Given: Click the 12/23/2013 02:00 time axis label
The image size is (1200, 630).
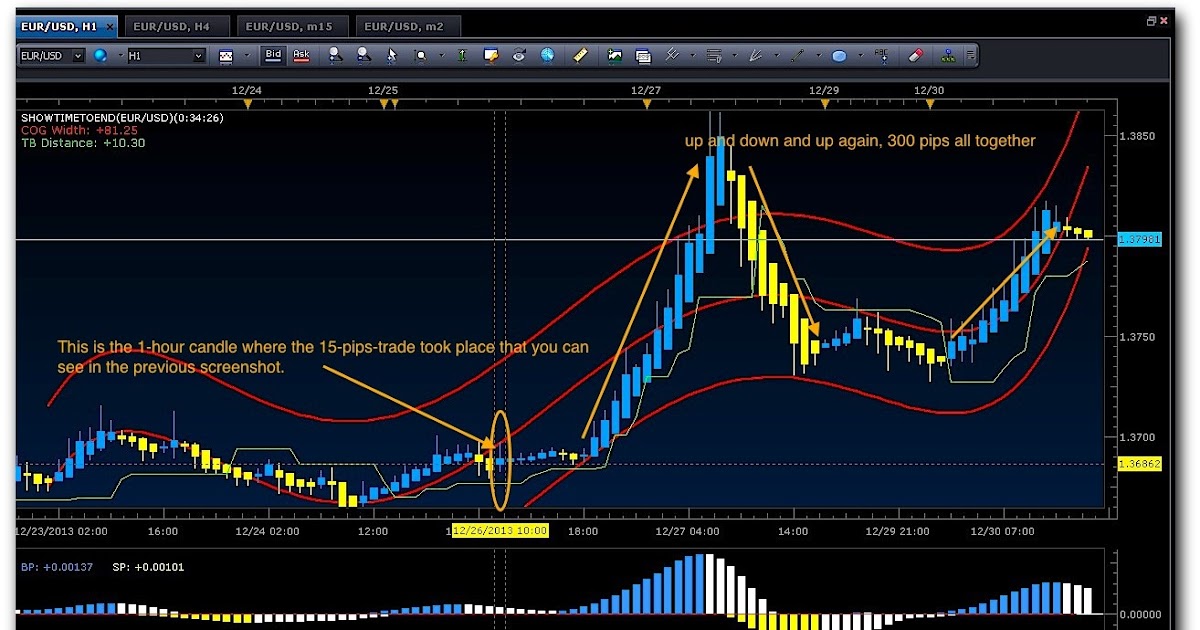Looking at the screenshot, I should tap(63, 531).
